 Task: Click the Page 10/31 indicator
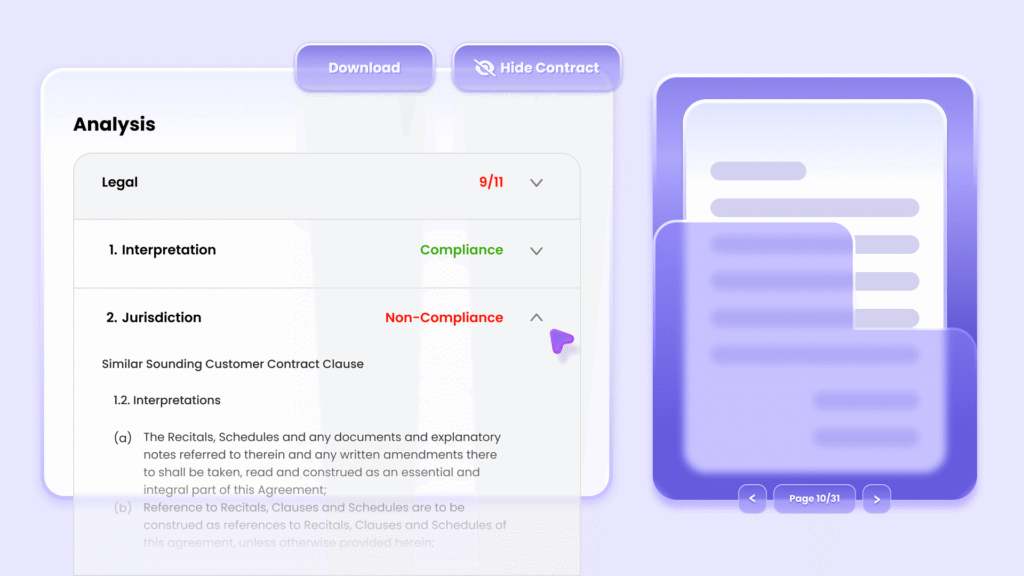tap(814, 498)
